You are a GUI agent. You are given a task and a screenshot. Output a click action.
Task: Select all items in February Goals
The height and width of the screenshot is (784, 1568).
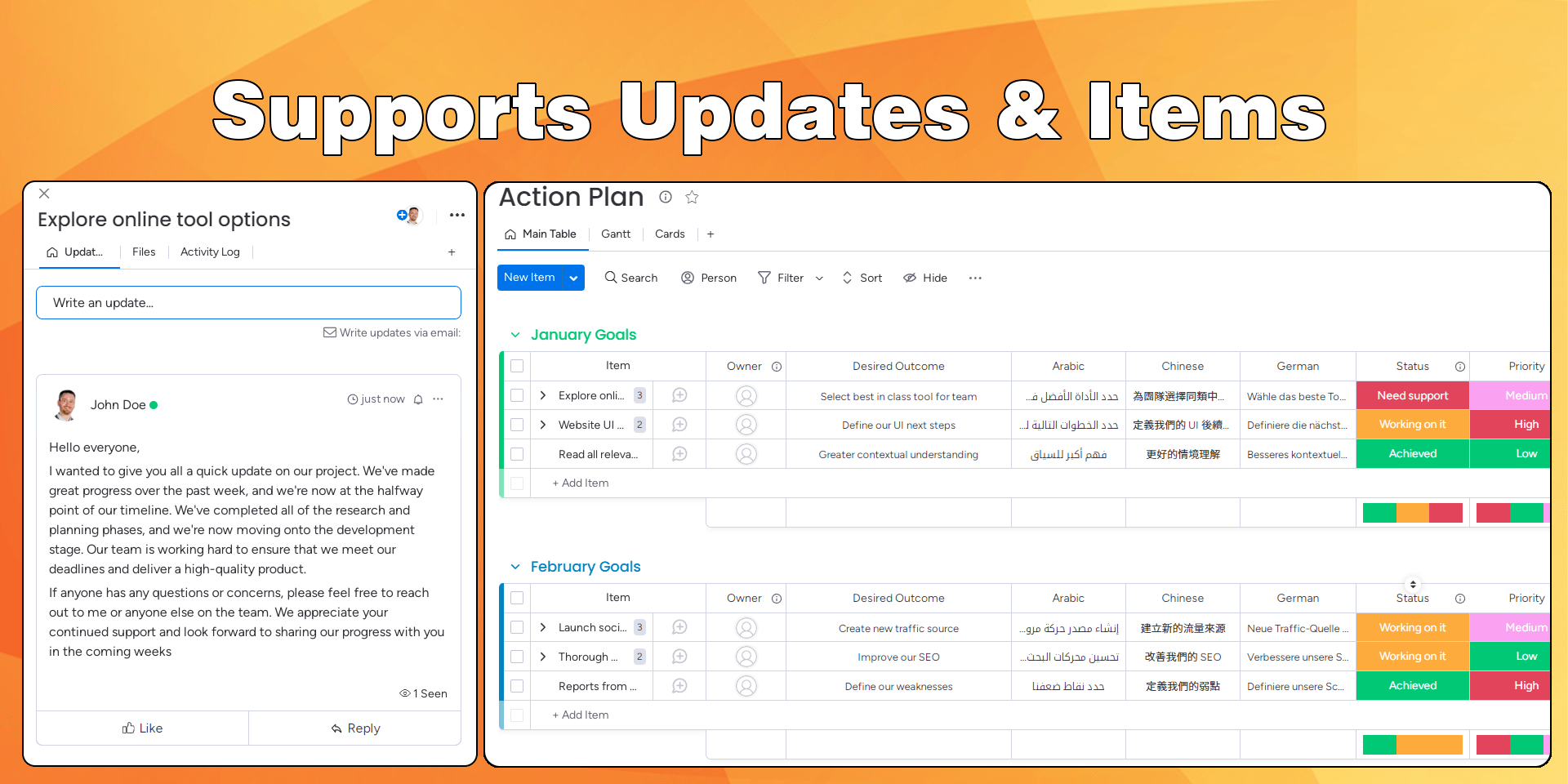(517, 598)
